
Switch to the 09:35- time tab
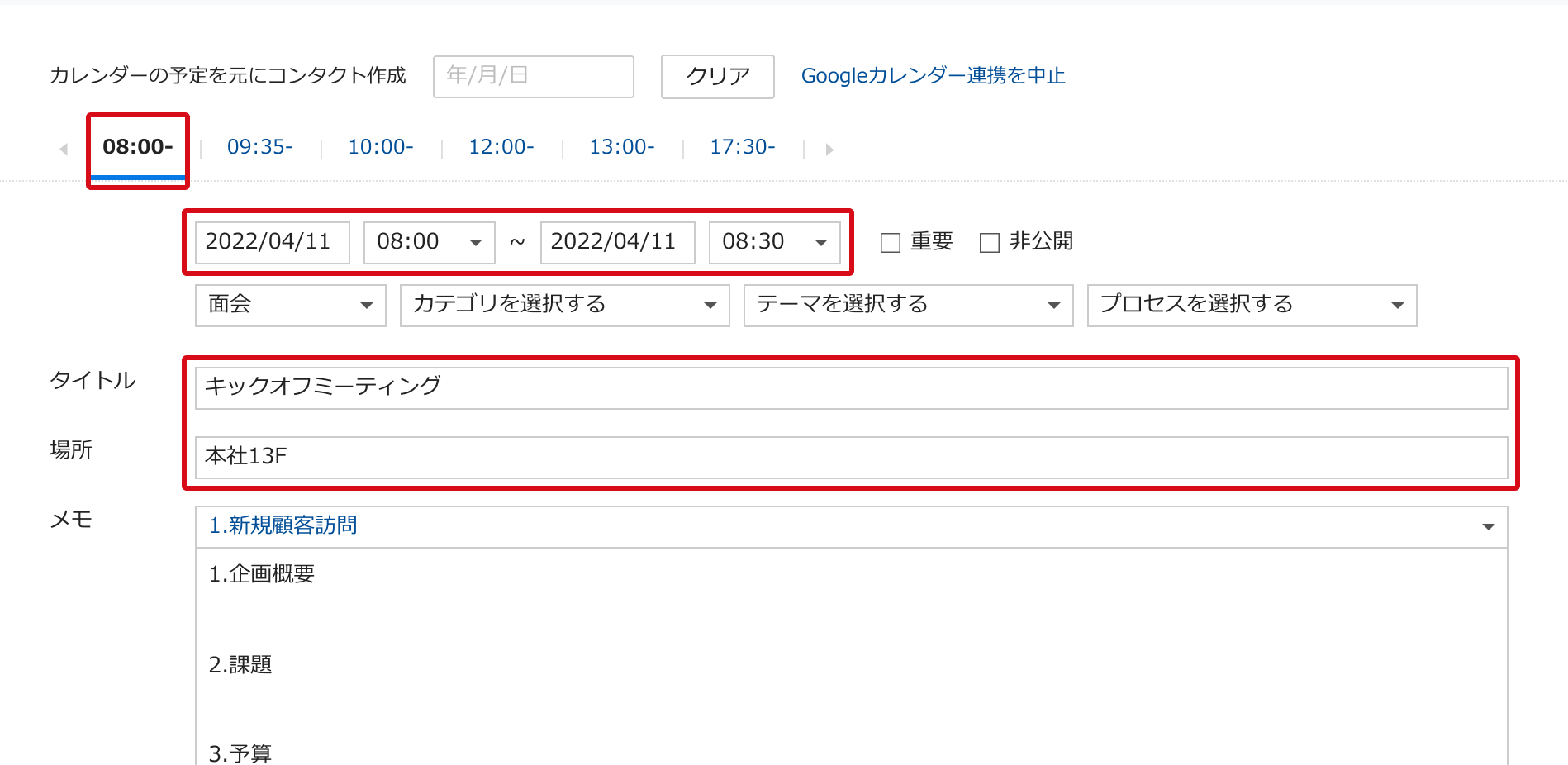point(259,147)
